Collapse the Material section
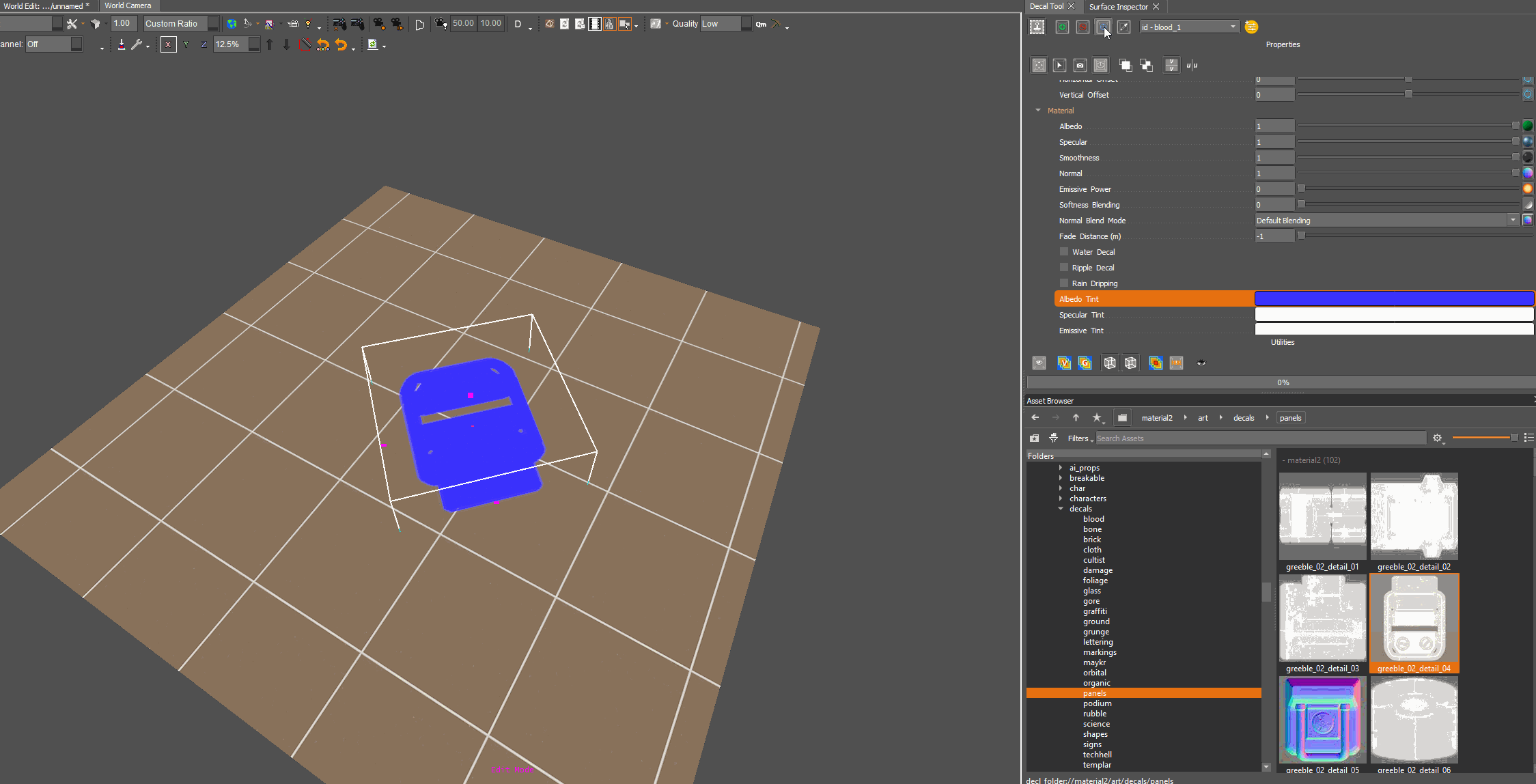The height and width of the screenshot is (784, 1536). pos(1038,111)
